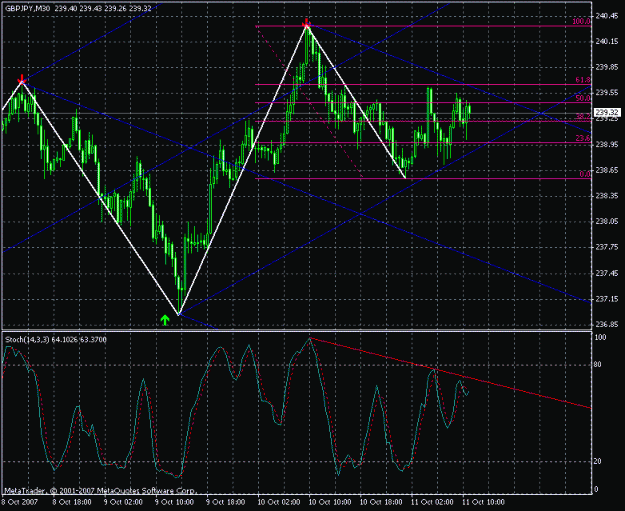This screenshot has height=511, width=625.
Task: Click the 11 Oct 10:00 time label
Action: pyautogui.click(x=483, y=502)
